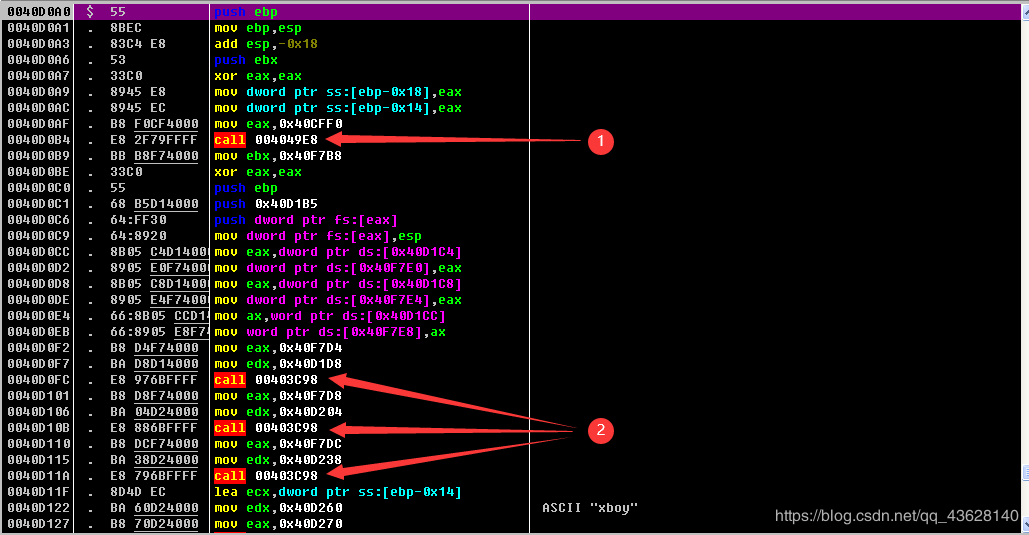Select the instruction "mov eax,0x40D270"
The image size is (1029, 535).
(x=278, y=524)
